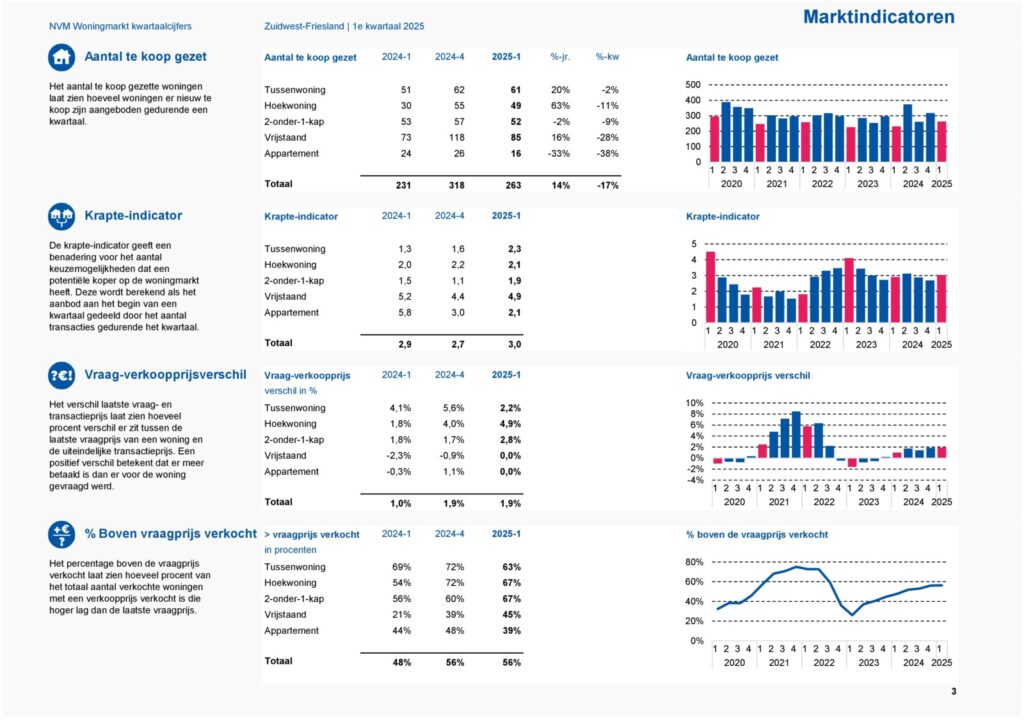The image size is (1024, 724).
Task: Click the Zuidwest-Friesland 1e kwartaal 2025 header
Action: [x=344, y=27]
